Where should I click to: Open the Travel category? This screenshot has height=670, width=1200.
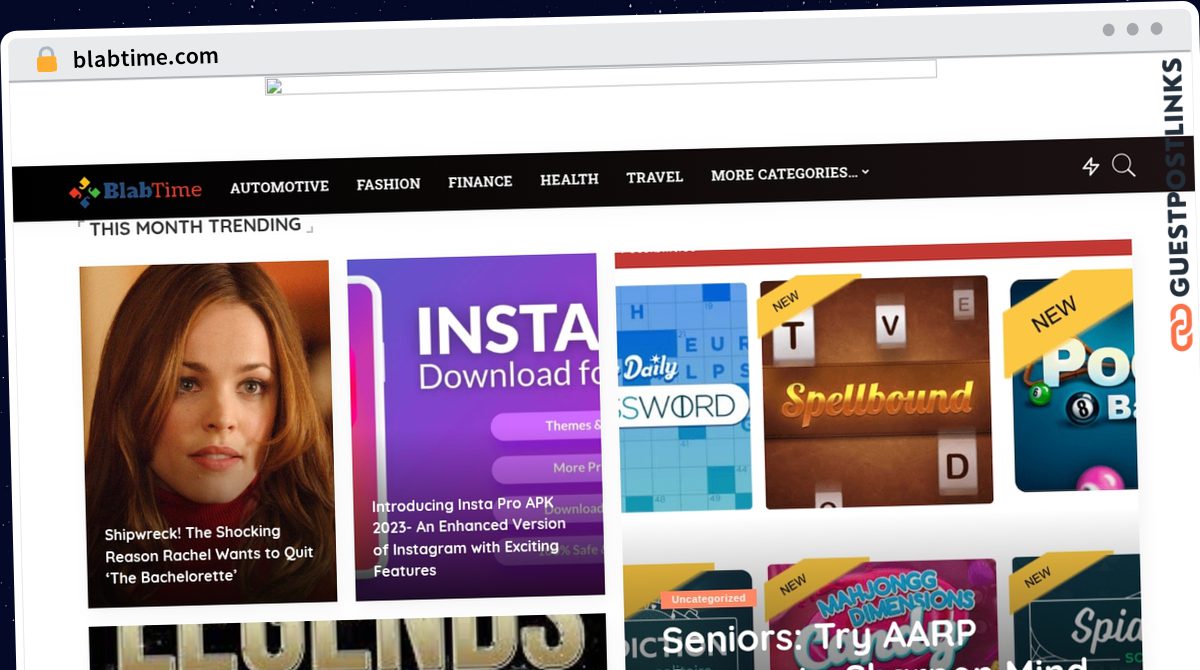click(655, 177)
